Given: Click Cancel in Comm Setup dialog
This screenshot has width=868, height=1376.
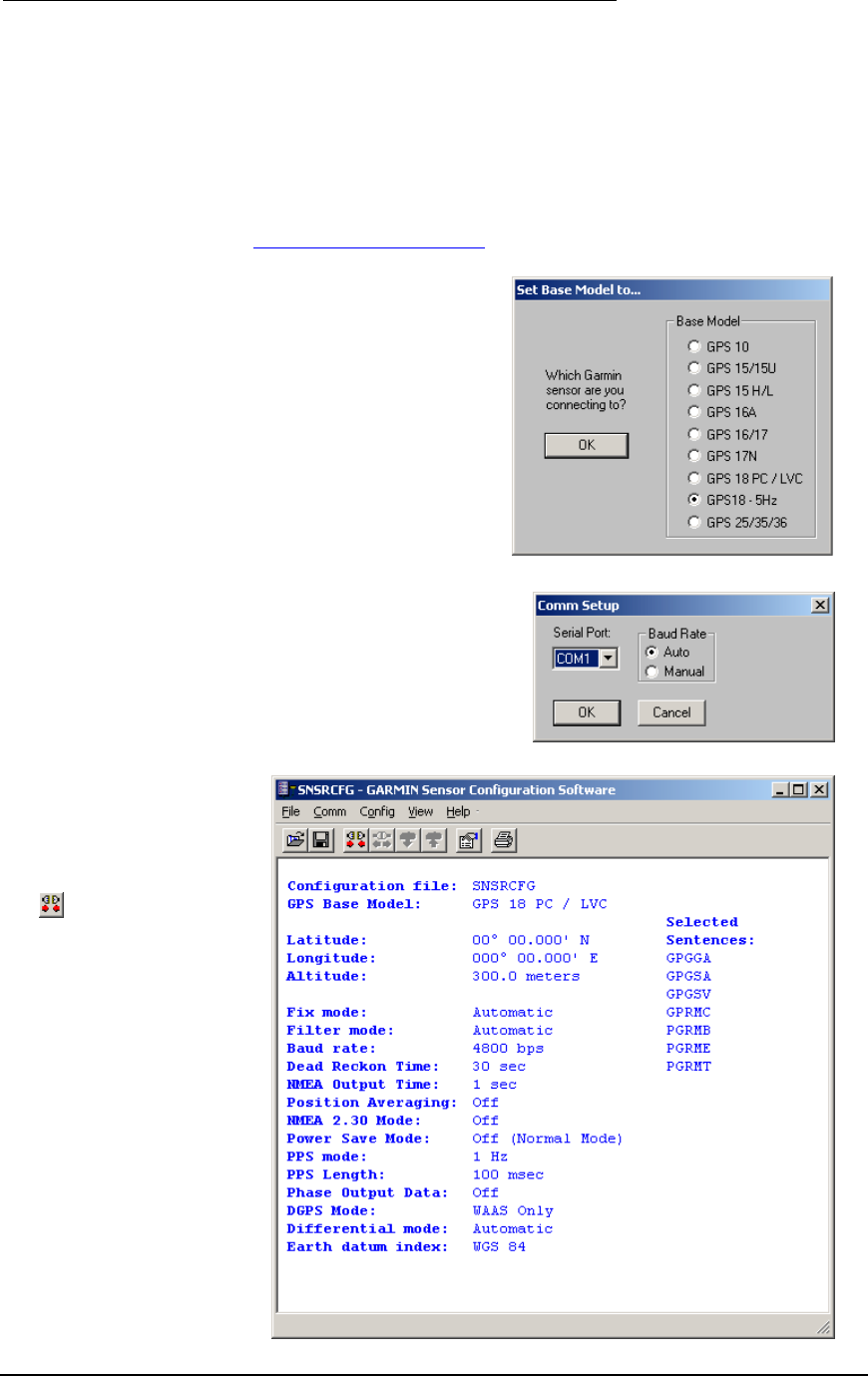Looking at the screenshot, I should point(671,712).
